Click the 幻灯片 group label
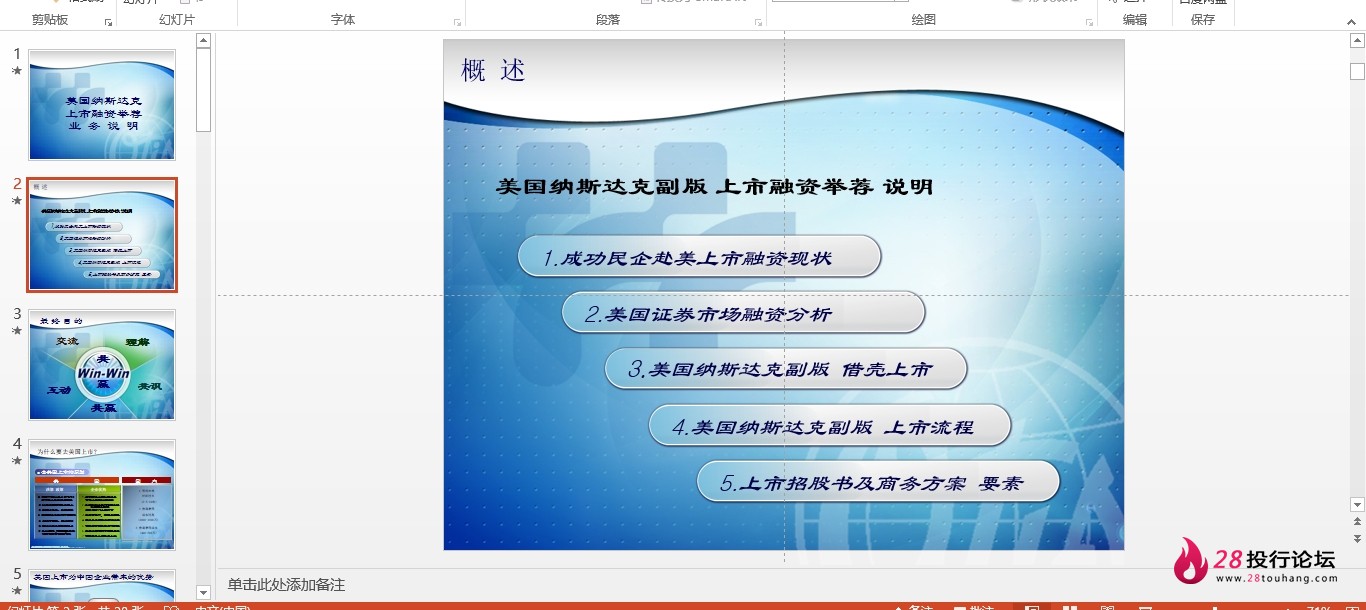The width and height of the screenshot is (1366, 610). click(177, 20)
